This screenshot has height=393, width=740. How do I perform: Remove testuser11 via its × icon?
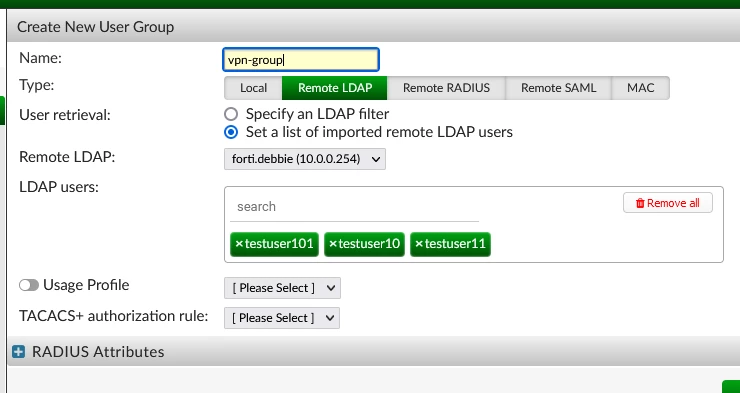(x=419, y=244)
